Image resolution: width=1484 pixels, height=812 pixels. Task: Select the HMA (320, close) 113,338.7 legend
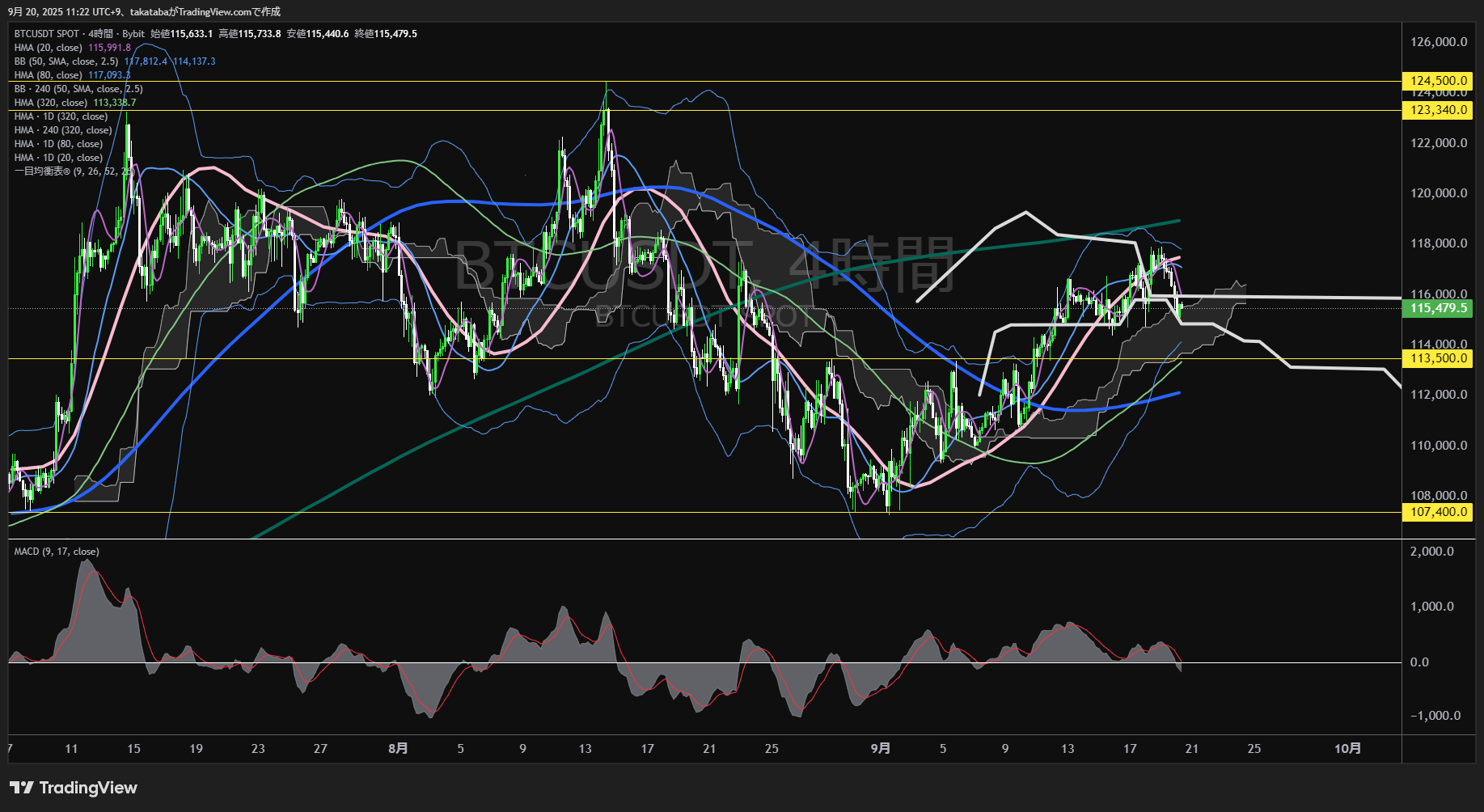tap(75, 103)
